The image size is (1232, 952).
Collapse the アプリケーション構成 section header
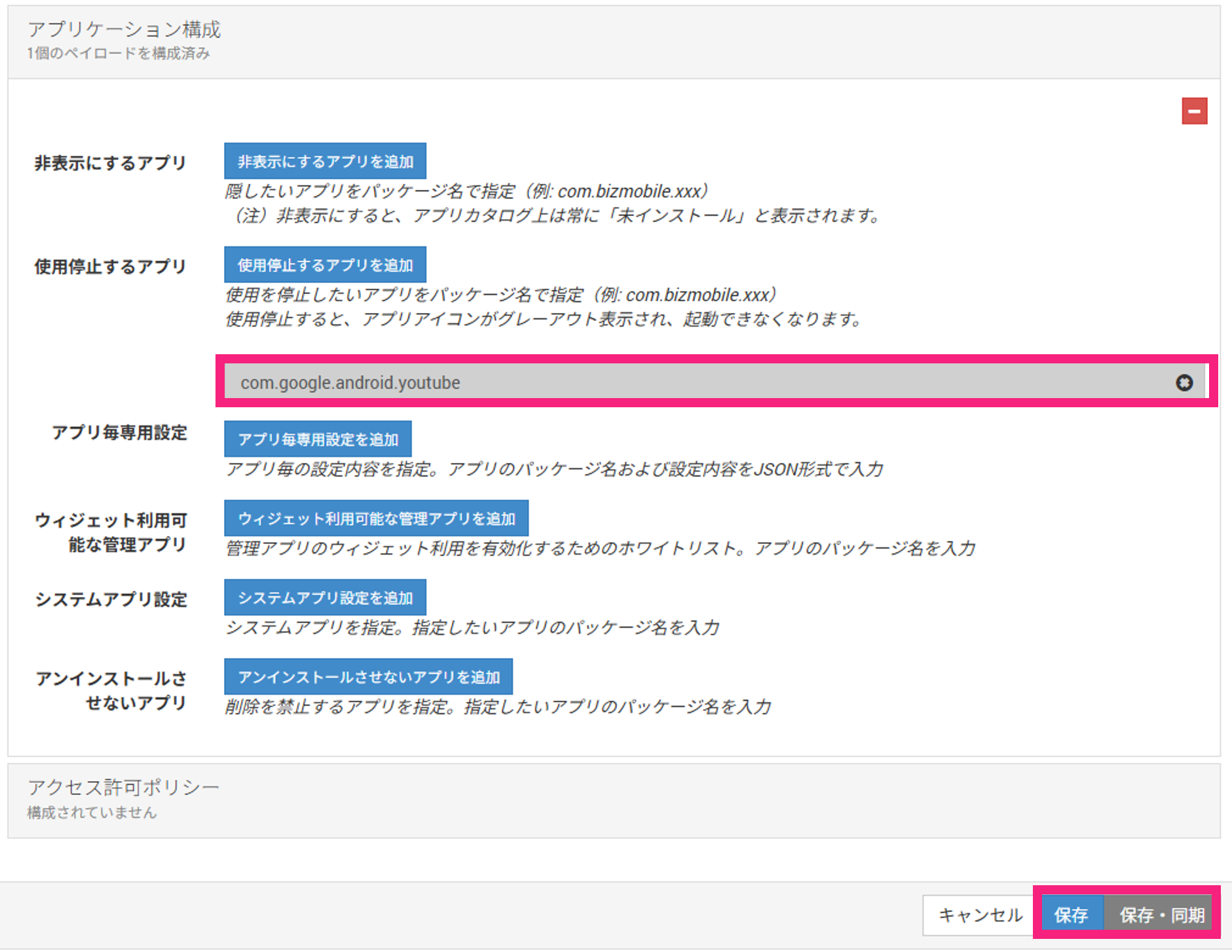[124, 30]
